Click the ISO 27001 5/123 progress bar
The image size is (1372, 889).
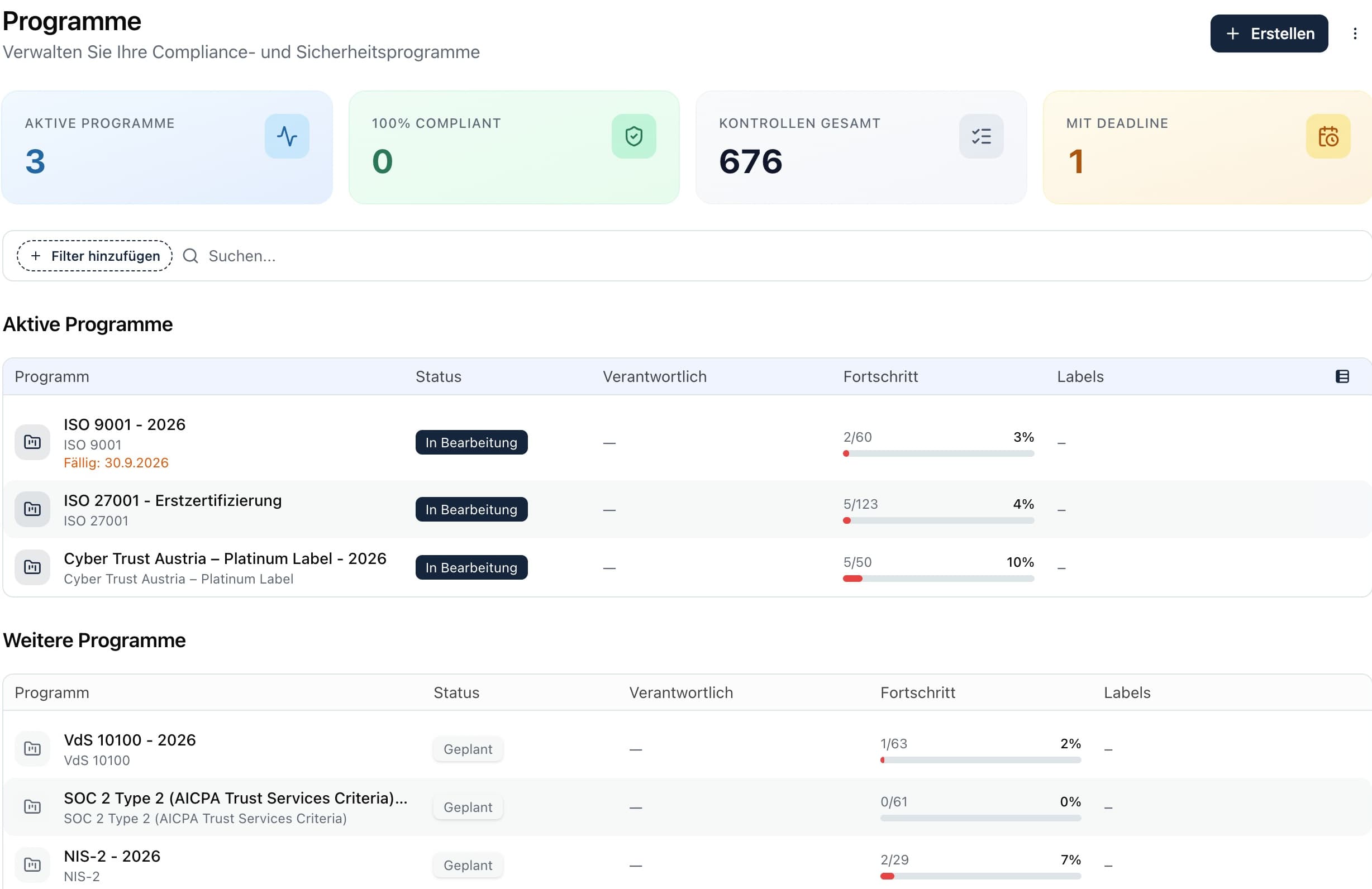(938, 520)
